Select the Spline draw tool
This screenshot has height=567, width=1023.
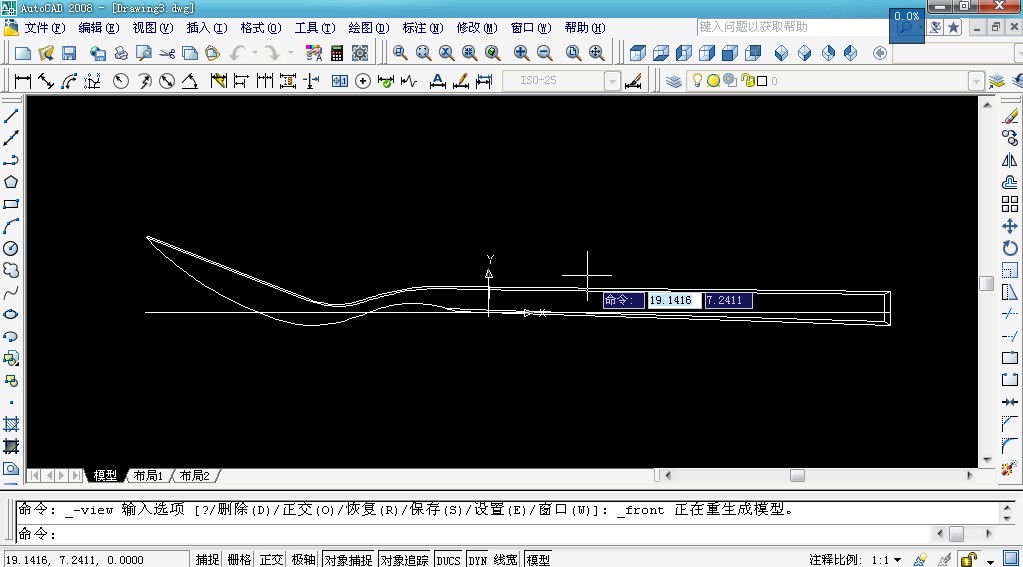(11, 292)
